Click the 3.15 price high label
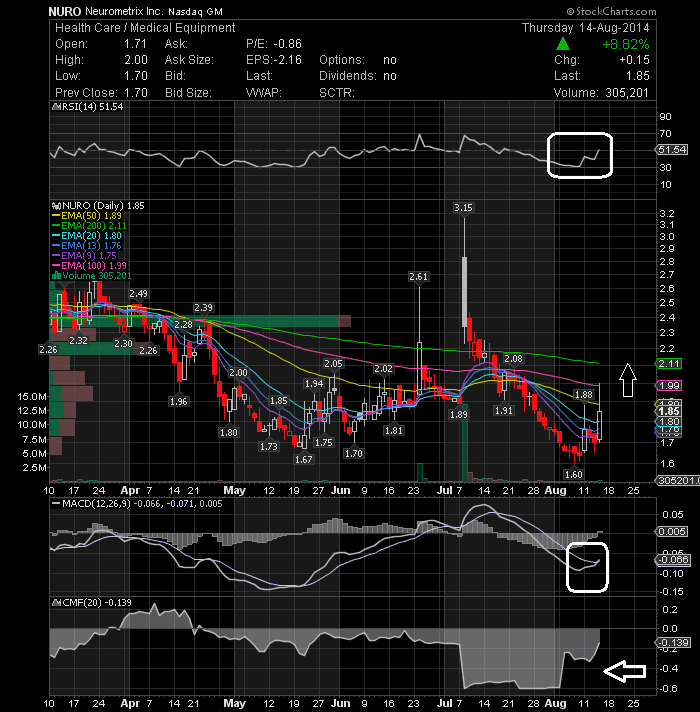 463,208
